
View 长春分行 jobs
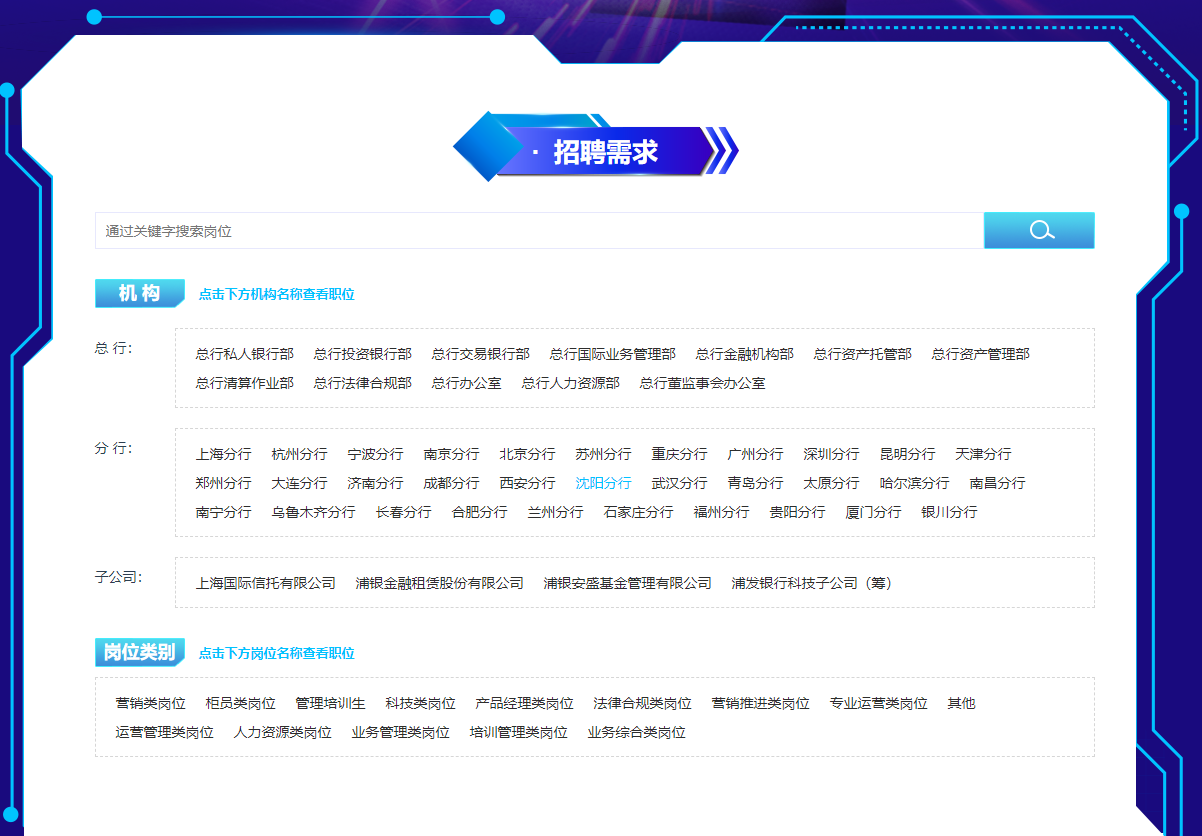pos(404,512)
